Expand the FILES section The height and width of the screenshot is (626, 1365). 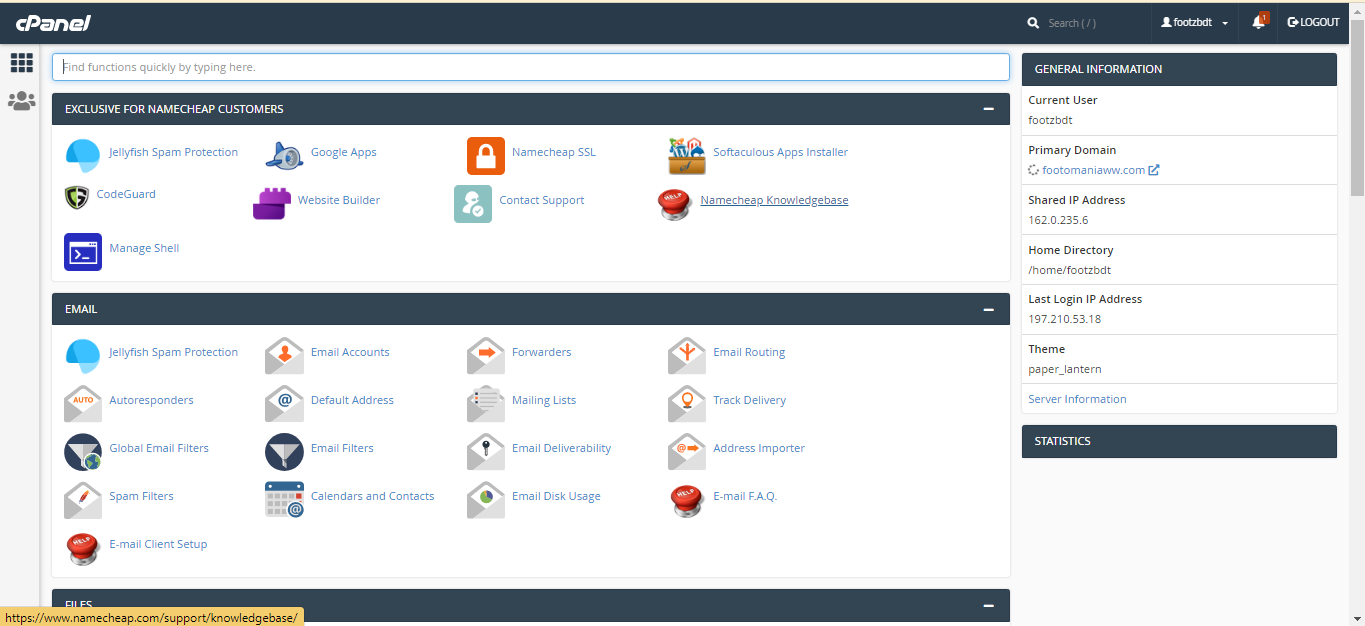(x=988, y=605)
